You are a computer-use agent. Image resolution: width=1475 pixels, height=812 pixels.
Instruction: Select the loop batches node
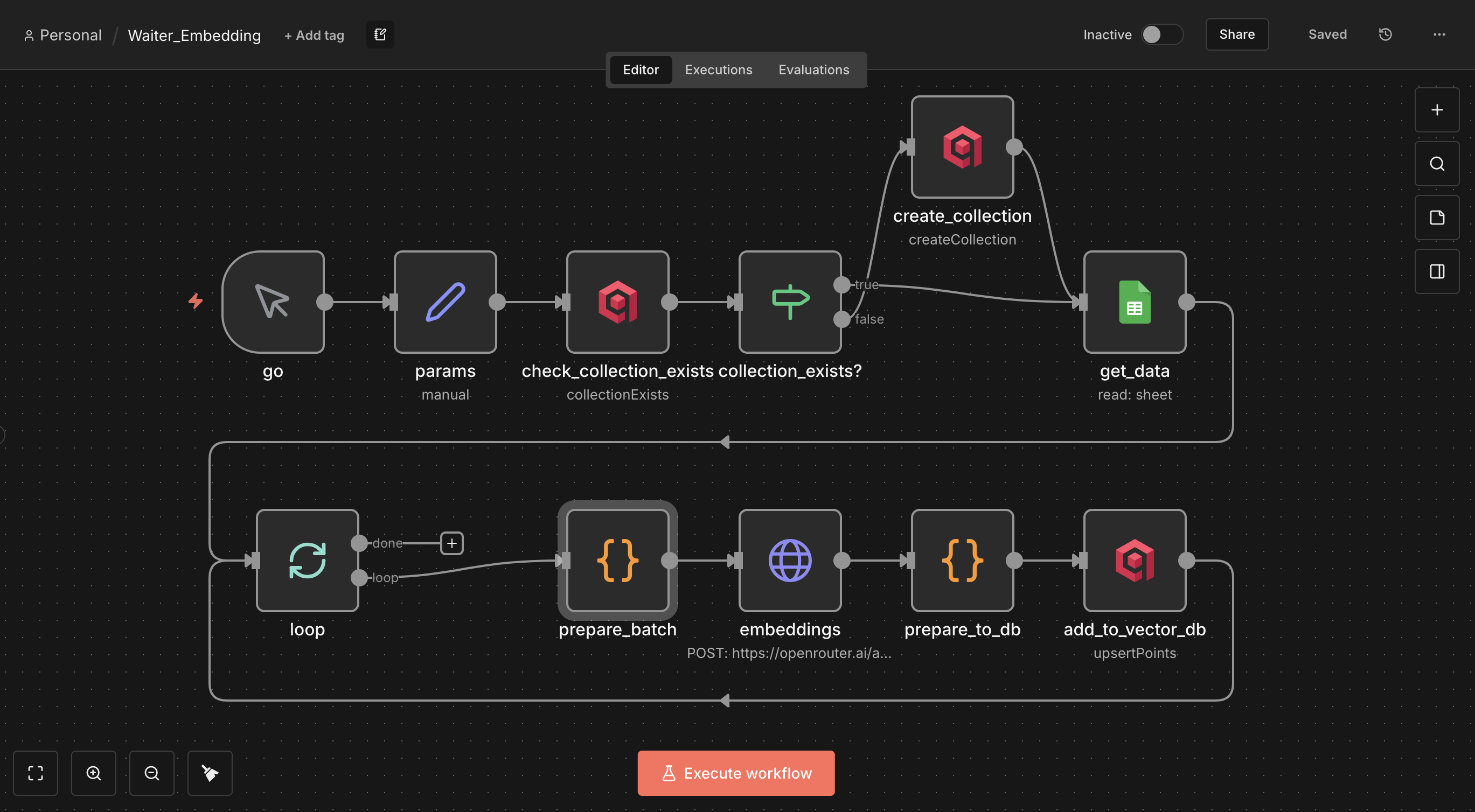[x=308, y=560]
